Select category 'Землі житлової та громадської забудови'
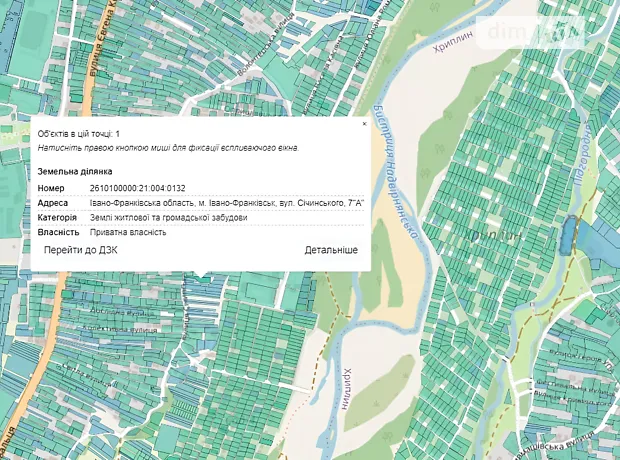The width and height of the screenshot is (620, 460). (x=168, y=218)
